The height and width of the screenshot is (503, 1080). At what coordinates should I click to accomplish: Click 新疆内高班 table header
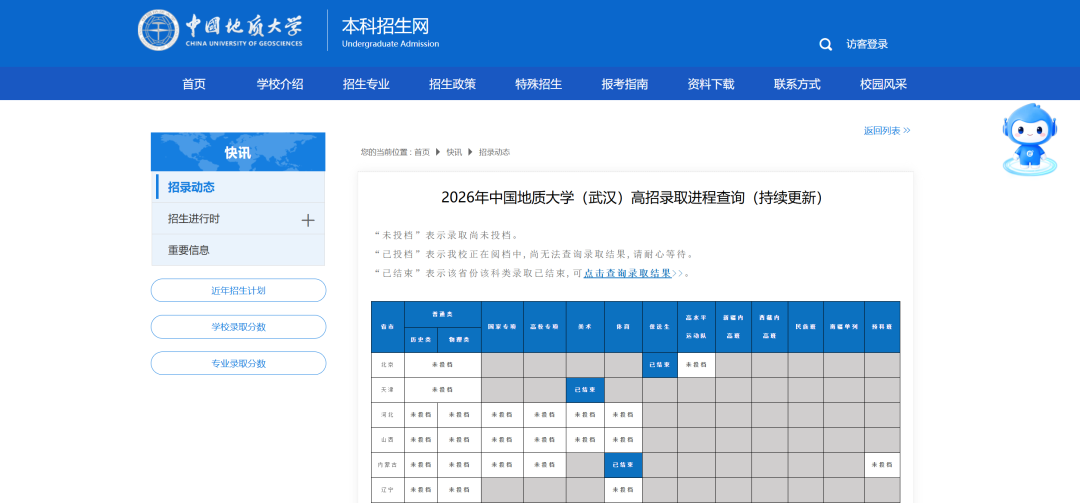point(733,327)
